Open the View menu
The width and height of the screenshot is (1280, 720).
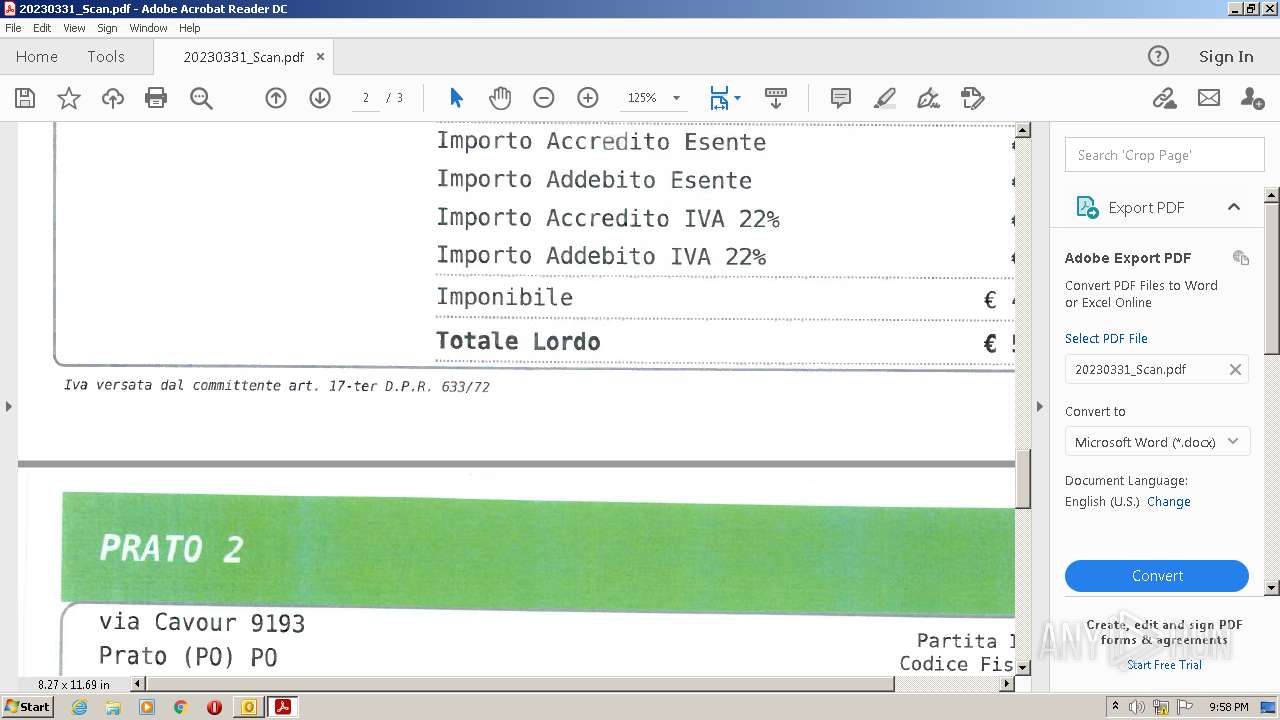(74, 28)
